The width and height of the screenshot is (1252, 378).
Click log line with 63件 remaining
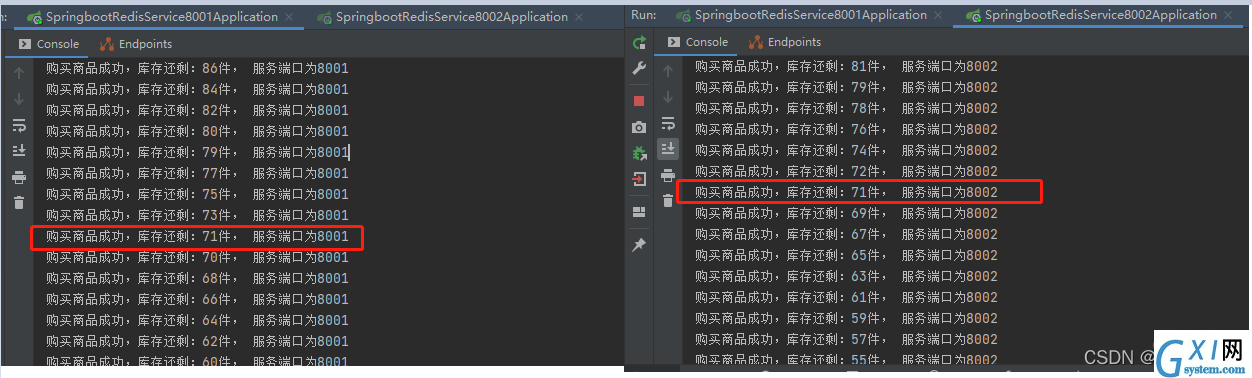pos(846,276)
